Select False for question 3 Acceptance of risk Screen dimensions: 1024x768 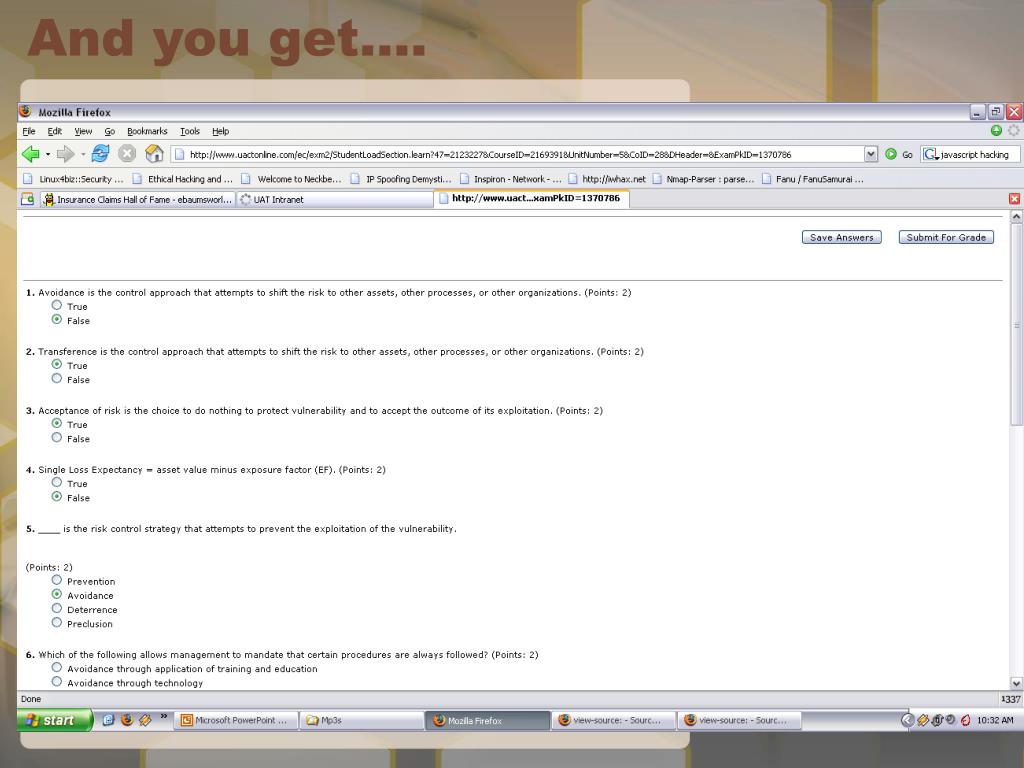[57, 438]
